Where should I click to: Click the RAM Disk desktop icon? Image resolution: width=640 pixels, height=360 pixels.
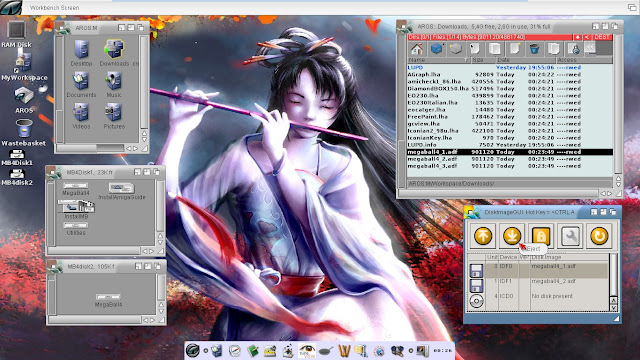point(16,34)
